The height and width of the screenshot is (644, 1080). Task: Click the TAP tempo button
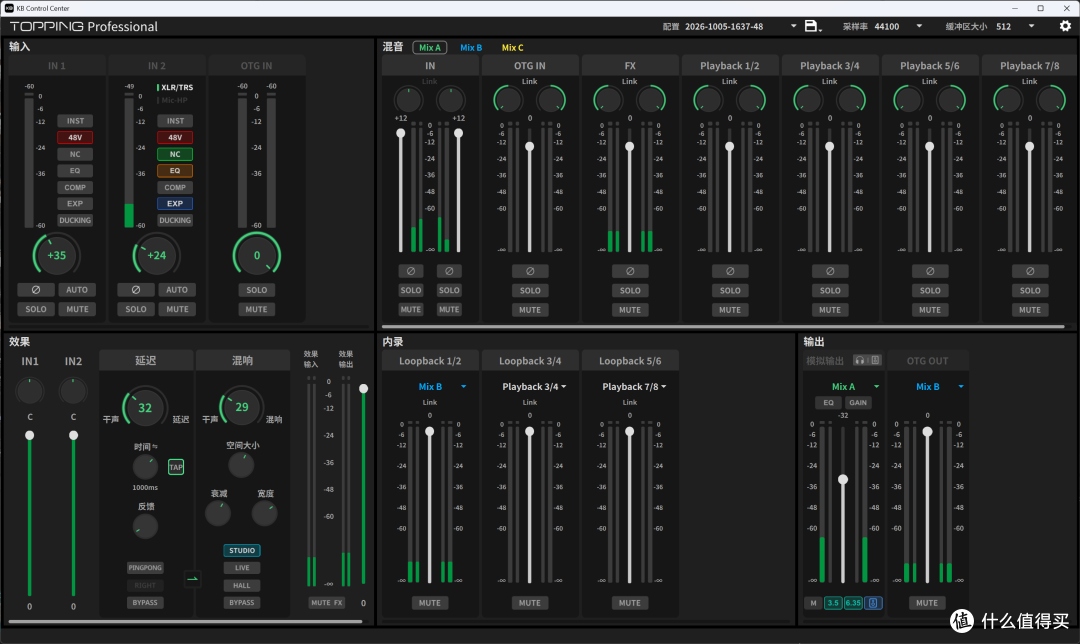pos(176,467)
